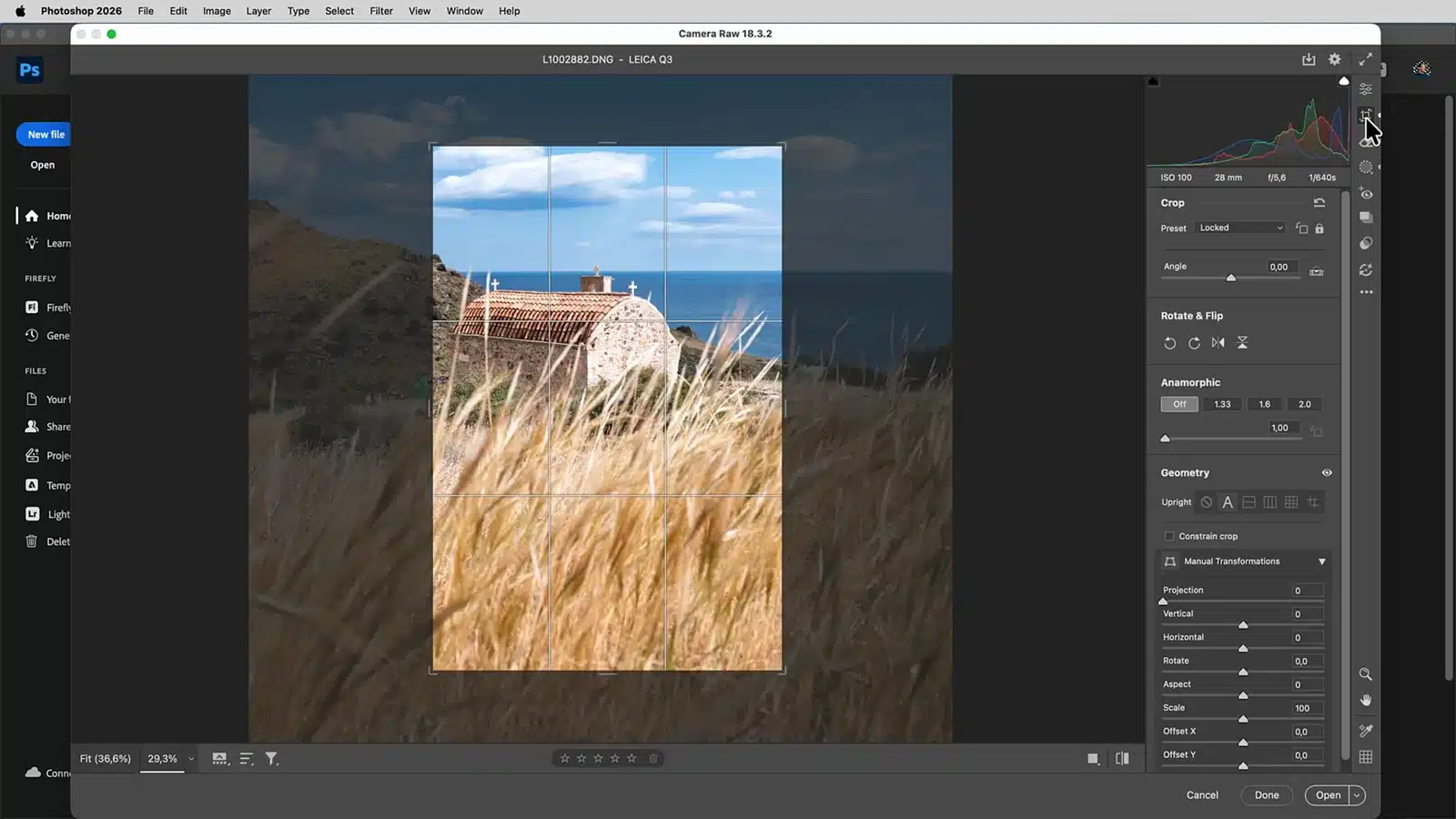Select the Masking tool (dotted circle)
The height and width of the screenshot is (819, 1456).
tap(1365, 167)
